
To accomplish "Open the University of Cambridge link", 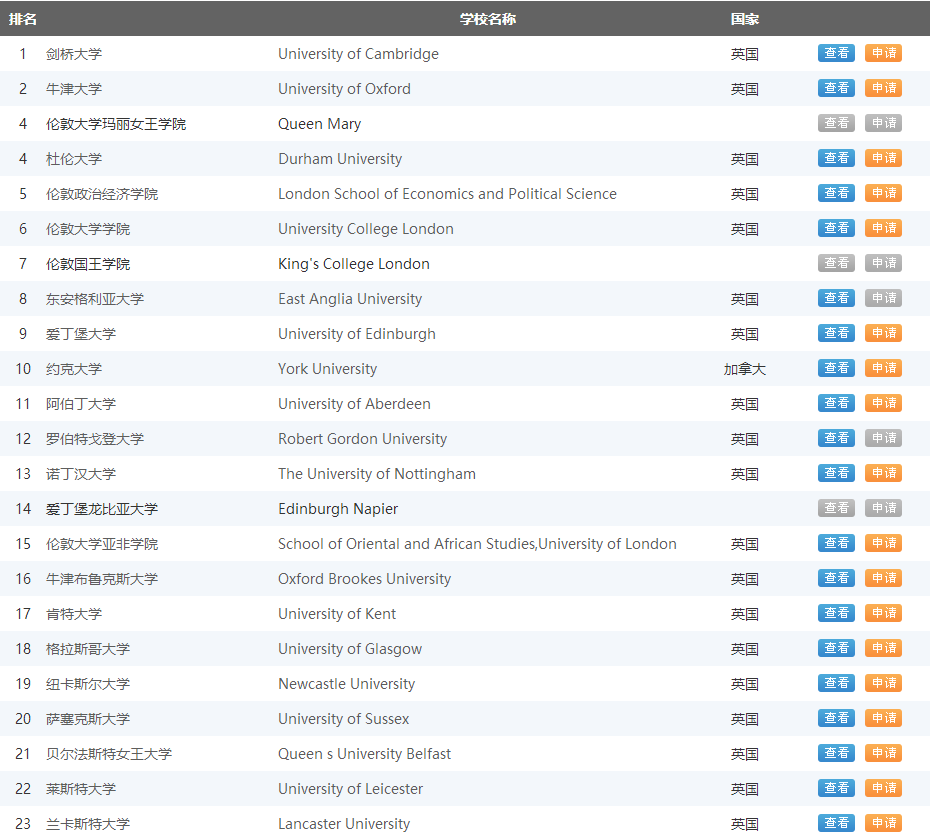I will coord(358,54).
